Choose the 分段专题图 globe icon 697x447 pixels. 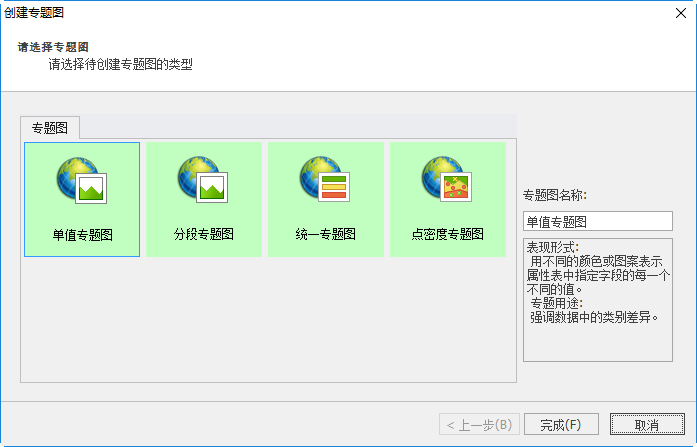tap(203, 181)
